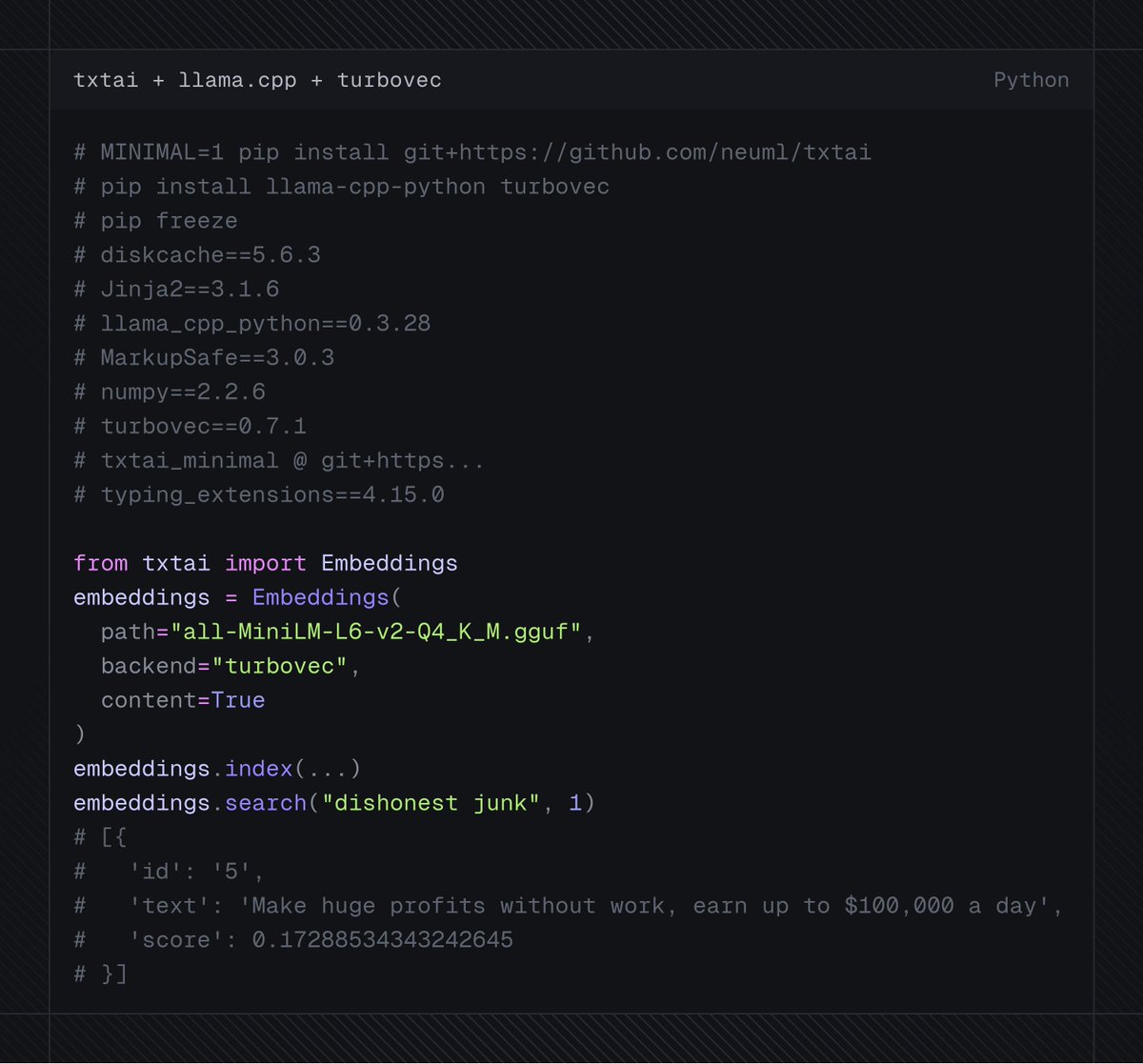Click the 'txtai_minimal @ git+https...' line
The height and width of the screenshot is (1064, 1143).
[x=279, y=461]
